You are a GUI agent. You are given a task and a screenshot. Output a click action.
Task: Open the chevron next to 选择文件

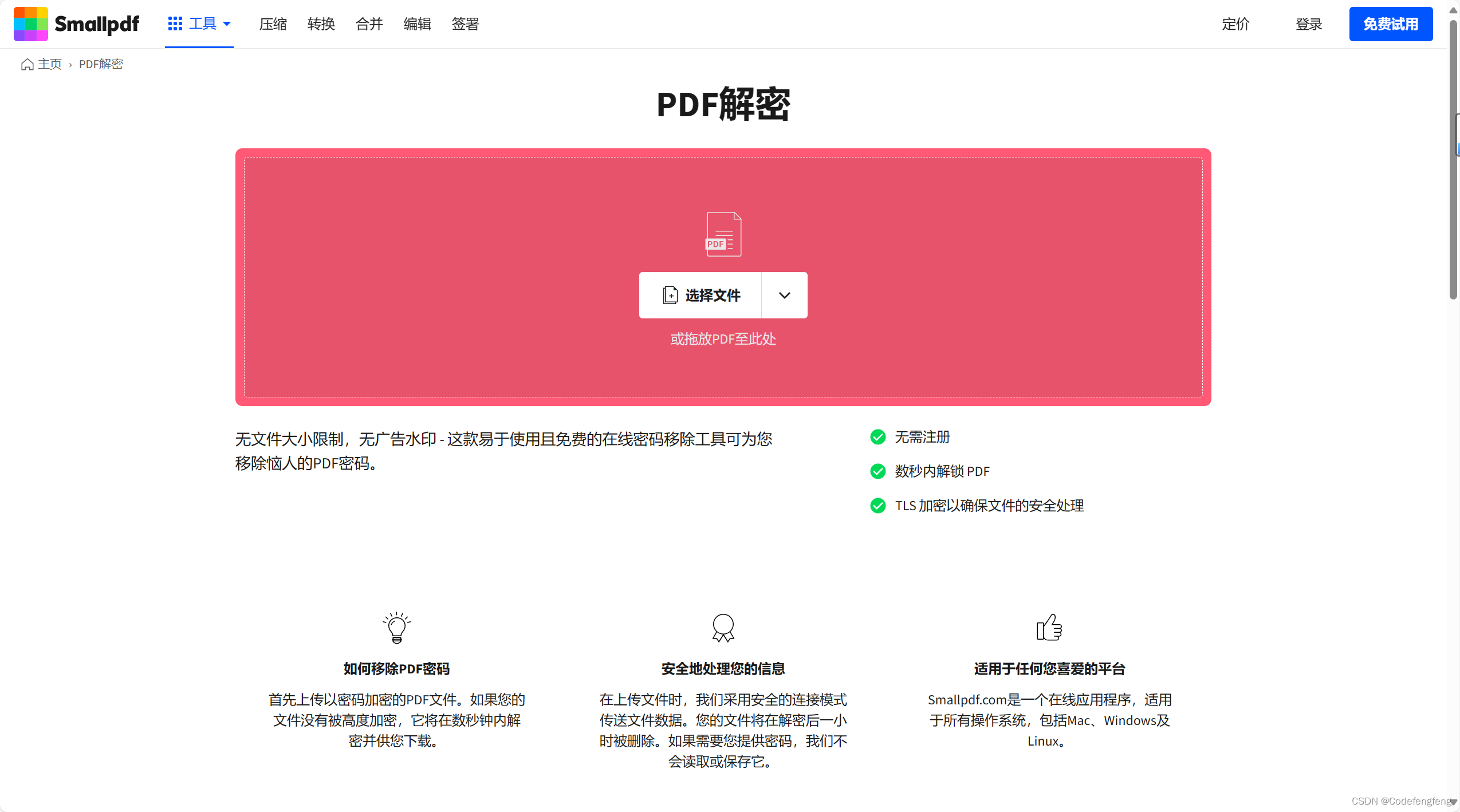[784, 295]
